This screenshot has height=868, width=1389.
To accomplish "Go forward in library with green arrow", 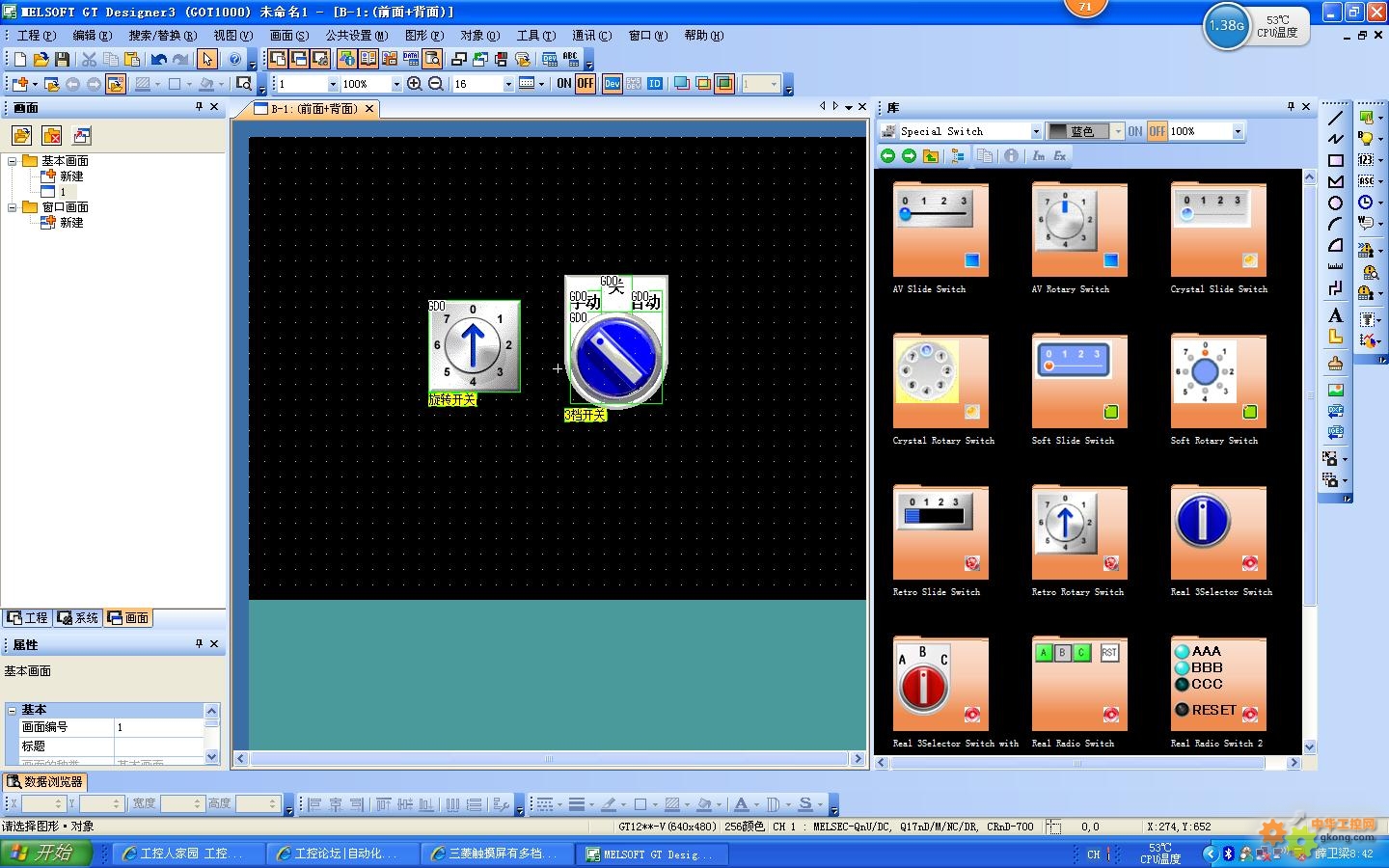I will pos(910,155).
